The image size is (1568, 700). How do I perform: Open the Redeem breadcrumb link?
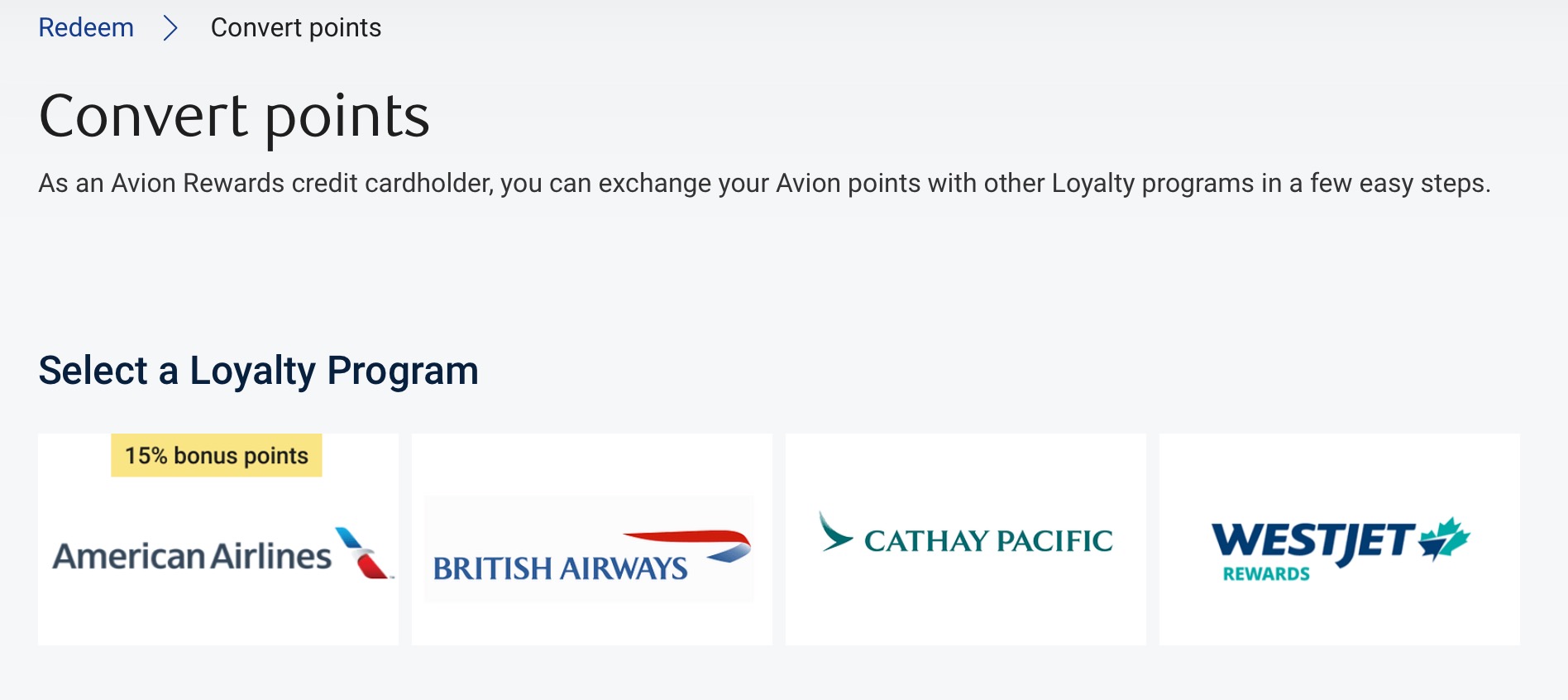(x=86, y=27)
